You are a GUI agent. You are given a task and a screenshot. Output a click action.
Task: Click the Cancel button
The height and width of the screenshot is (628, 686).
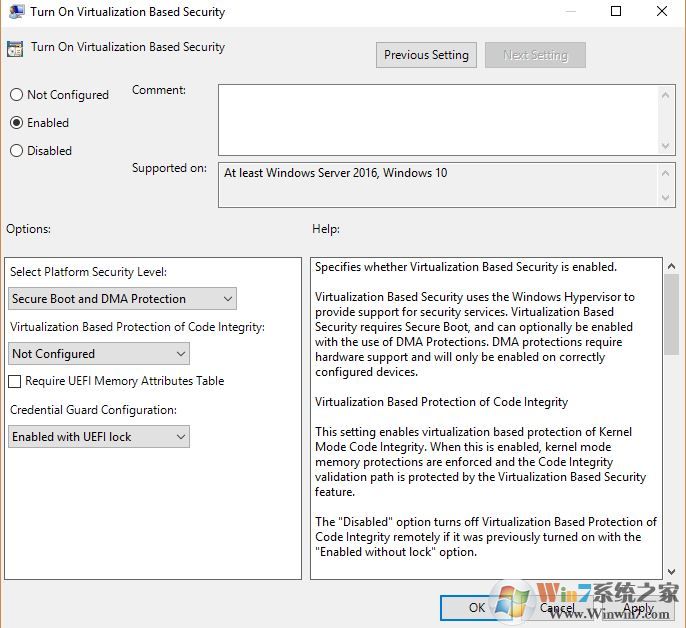pyautogui.click(x=557, y=607)
